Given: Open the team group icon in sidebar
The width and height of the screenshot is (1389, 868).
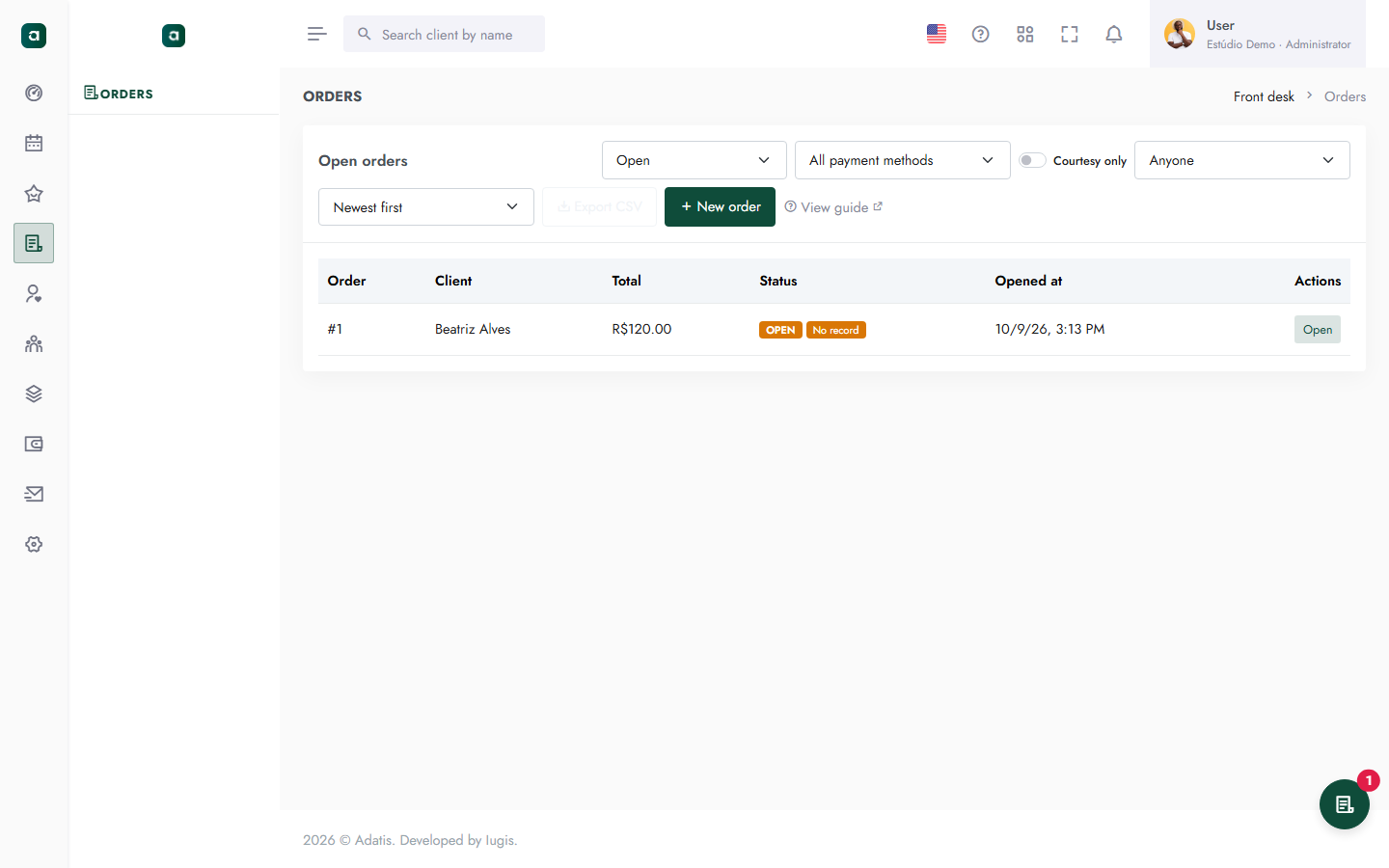Looking at the screenshot, I should [x=34, y=344].
